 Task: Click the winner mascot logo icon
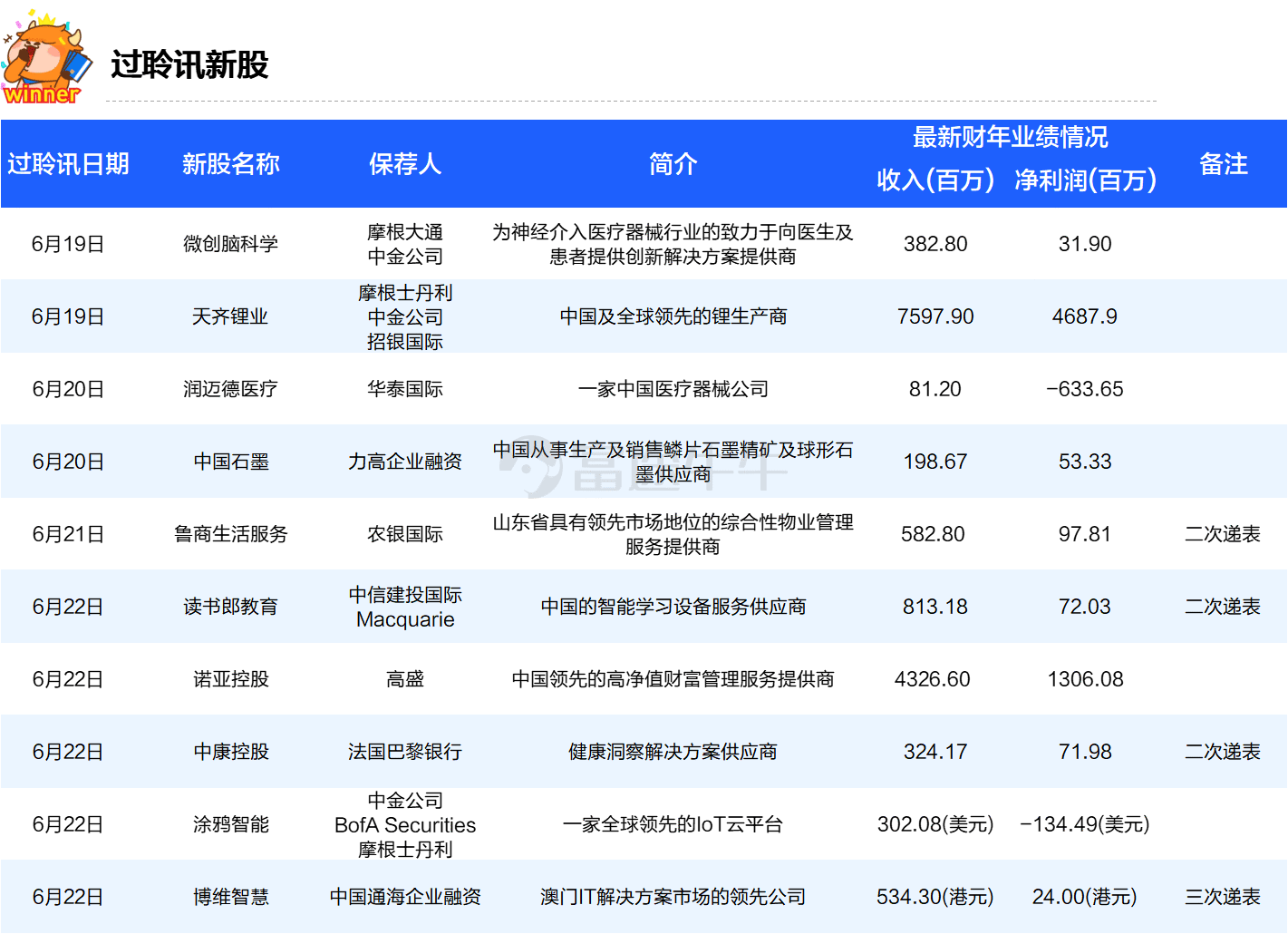pos(47,57)
